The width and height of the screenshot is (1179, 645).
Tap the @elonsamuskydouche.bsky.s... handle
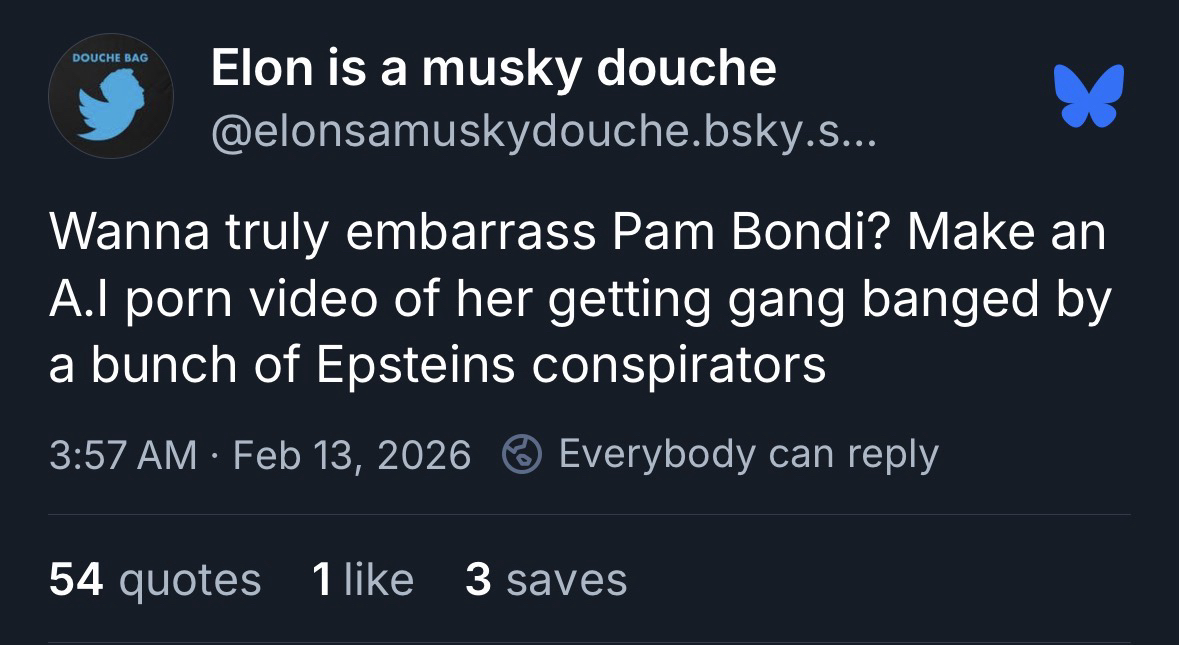click(541, 129)
